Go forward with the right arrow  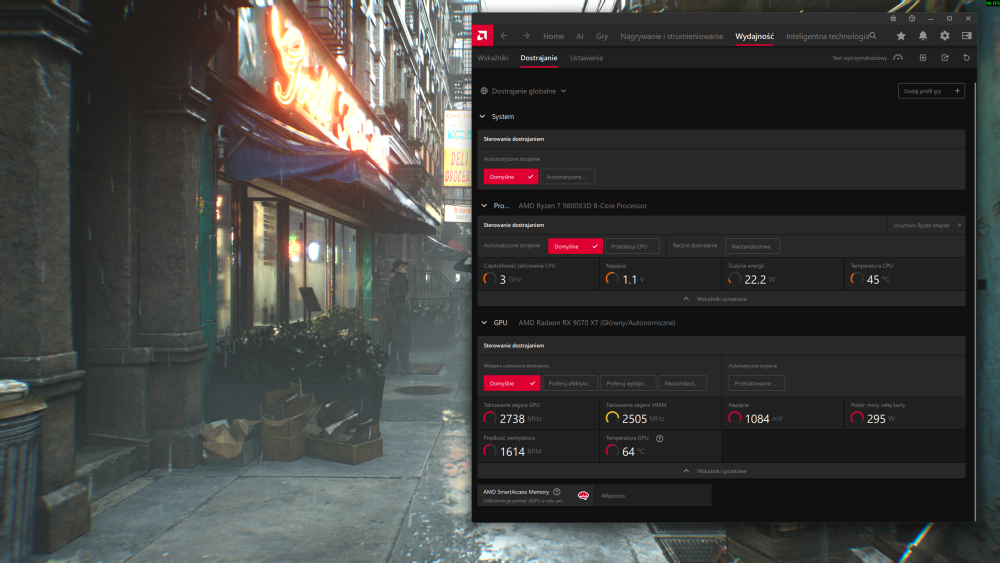point(526,36)
